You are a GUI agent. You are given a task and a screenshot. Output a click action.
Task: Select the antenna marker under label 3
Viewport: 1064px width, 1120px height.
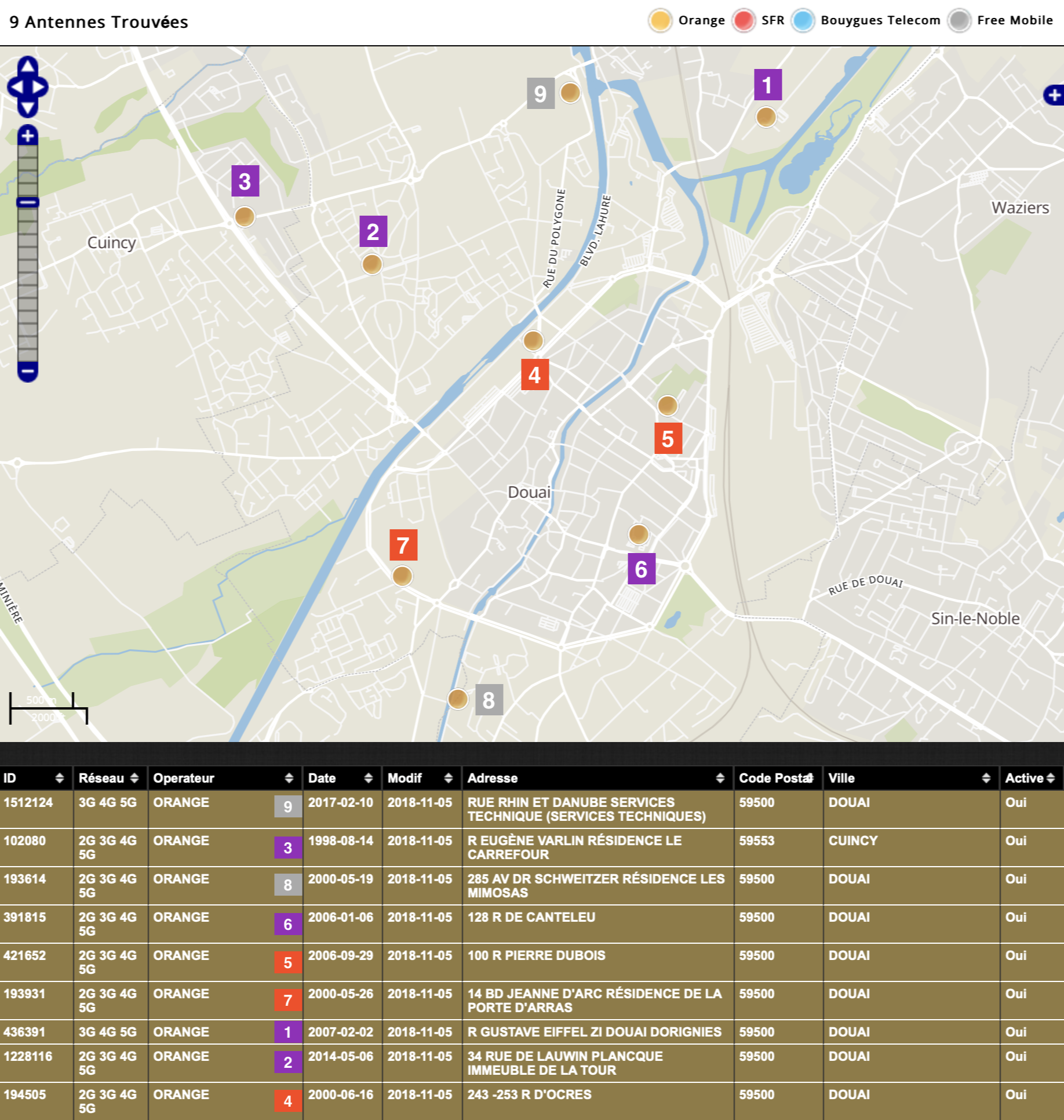point(245,216)
